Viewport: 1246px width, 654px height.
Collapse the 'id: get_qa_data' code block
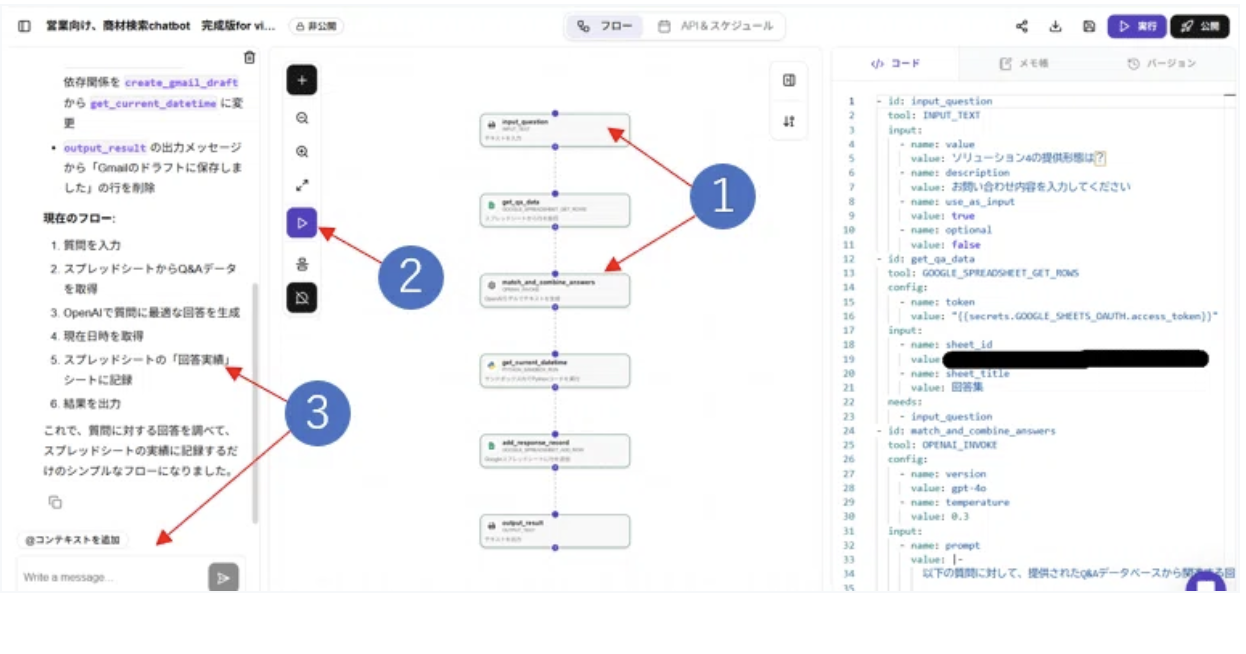878,258
